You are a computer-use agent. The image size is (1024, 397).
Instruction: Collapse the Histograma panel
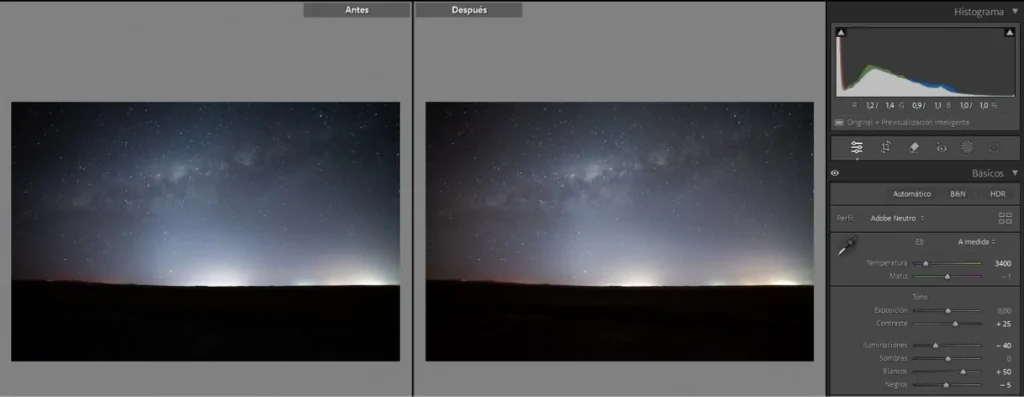[1015, 12]
